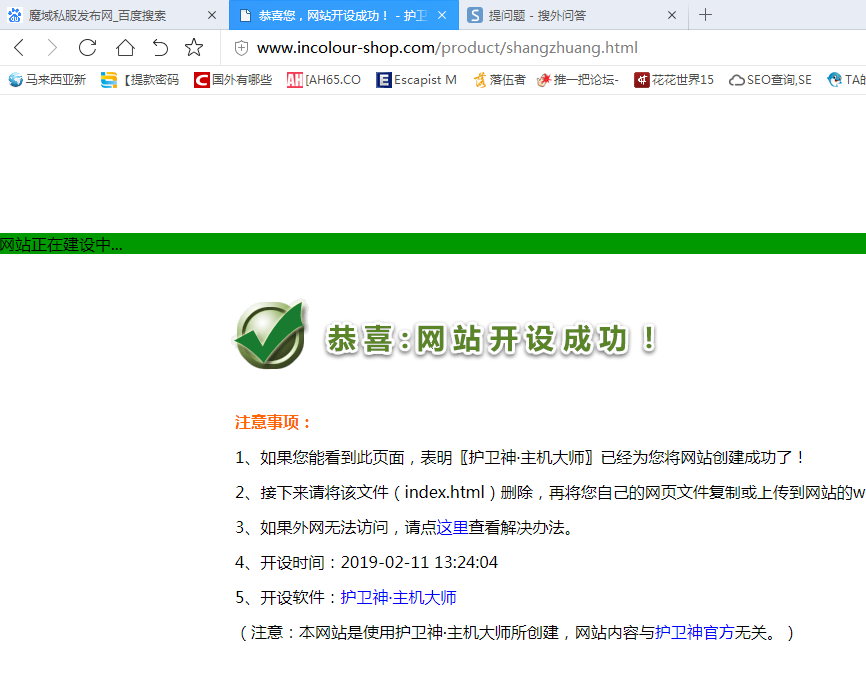Viewport: 866px width, 685px height.
Task: Click the 恭喜:网站开设成功 heading banner
Action: [492, 339]
